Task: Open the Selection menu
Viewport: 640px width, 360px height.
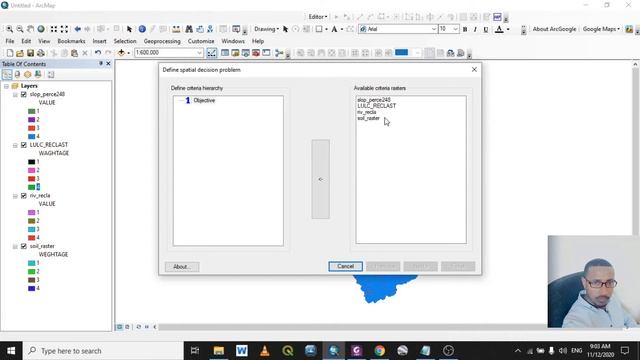Action: [125, 41]
